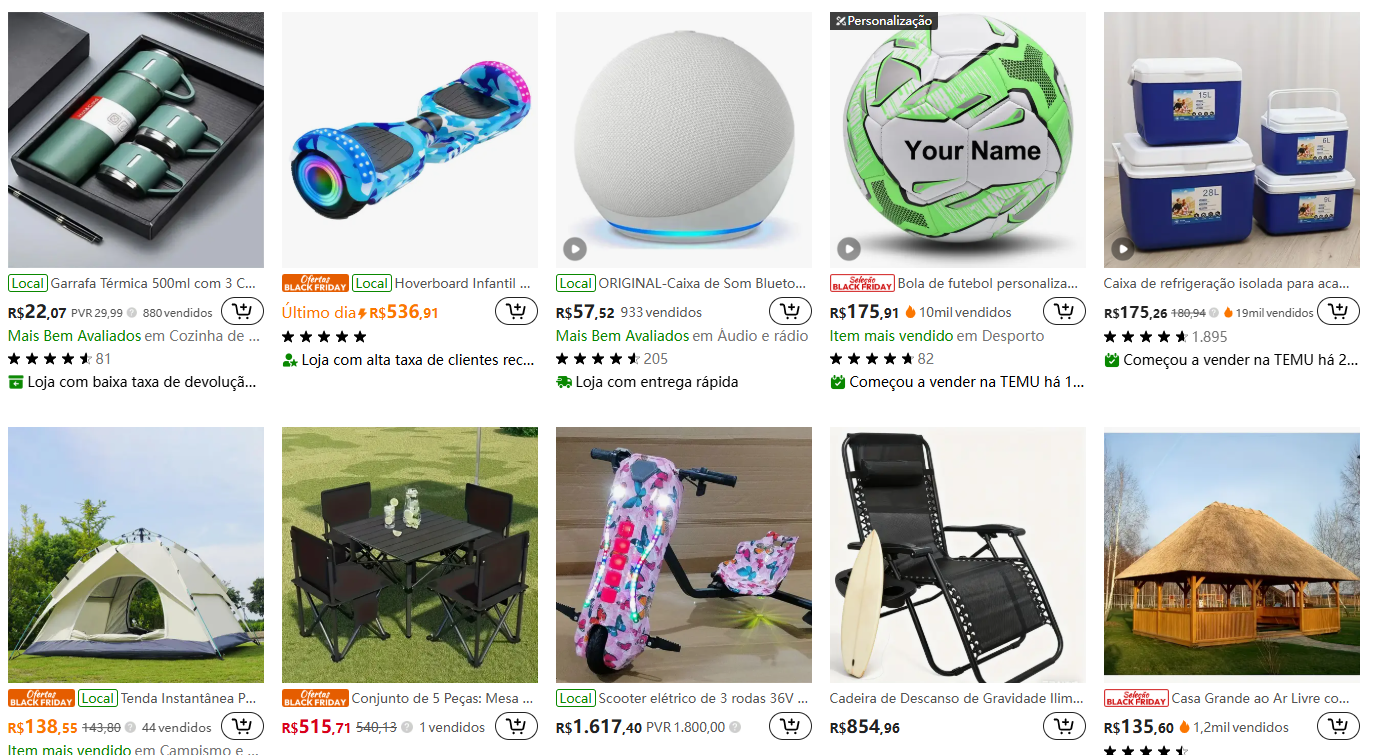Open the Mais Bem Avaliados em Cozinha link

coord(134,336)
